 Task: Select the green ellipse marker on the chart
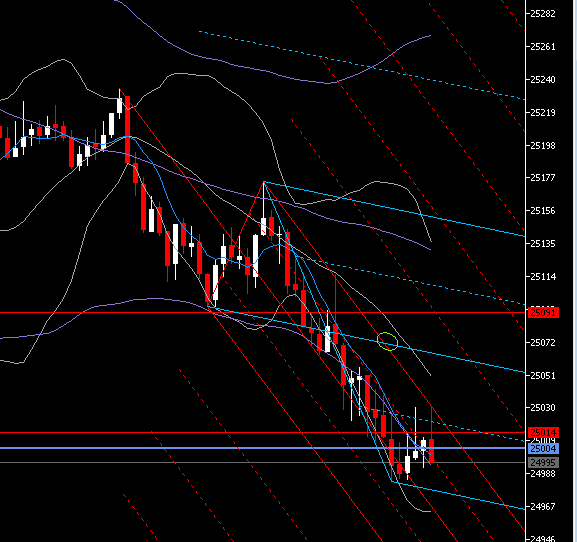387,341
